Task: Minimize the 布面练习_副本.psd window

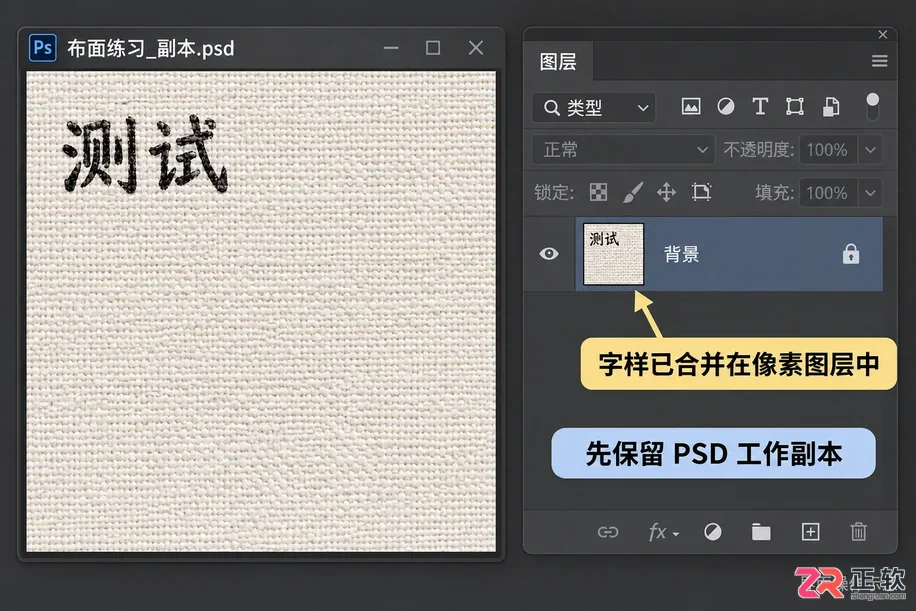Action: click(391, 47)
